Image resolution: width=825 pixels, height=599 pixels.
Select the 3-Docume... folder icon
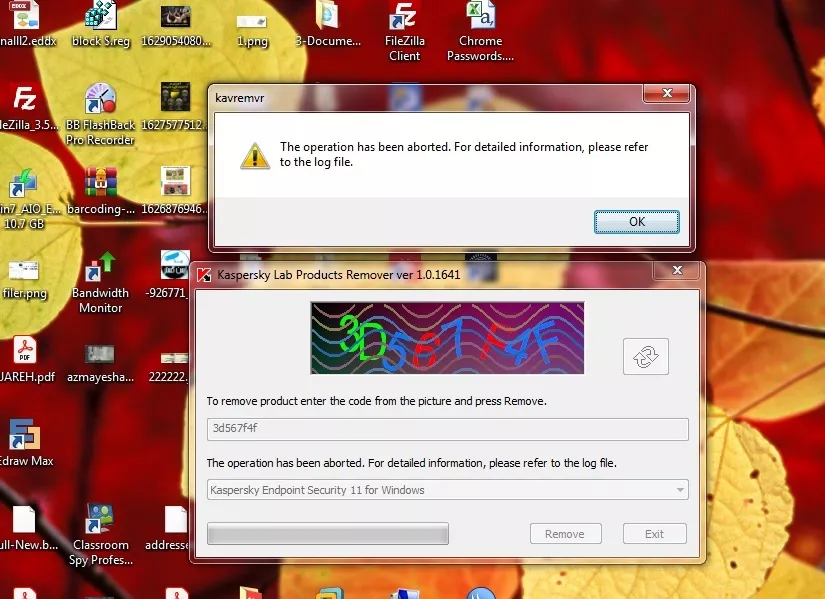click(x=328, y=24)
